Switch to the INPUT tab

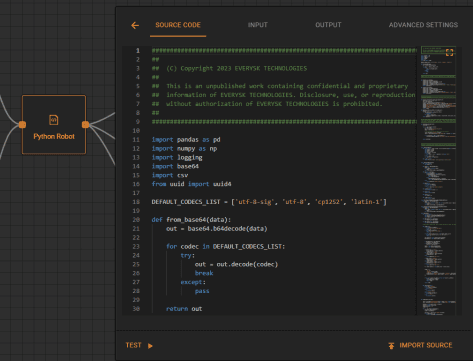(257, 25)
